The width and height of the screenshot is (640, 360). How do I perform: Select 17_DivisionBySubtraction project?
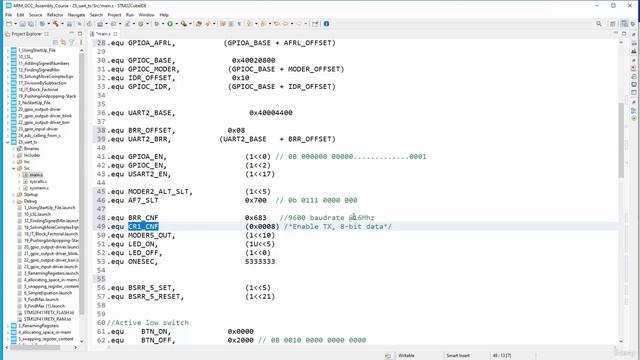point(42,83)
